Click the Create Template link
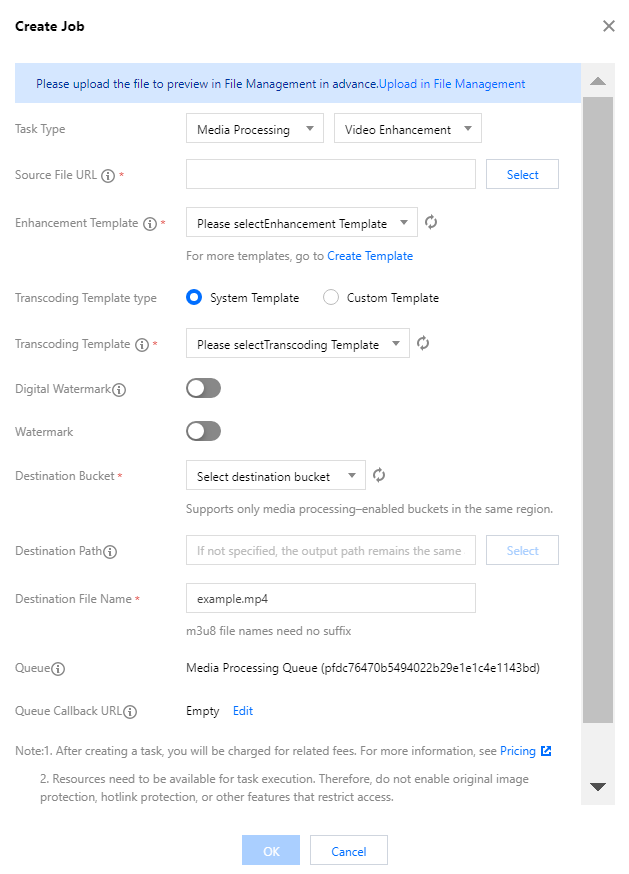 (x=370, y=256)
